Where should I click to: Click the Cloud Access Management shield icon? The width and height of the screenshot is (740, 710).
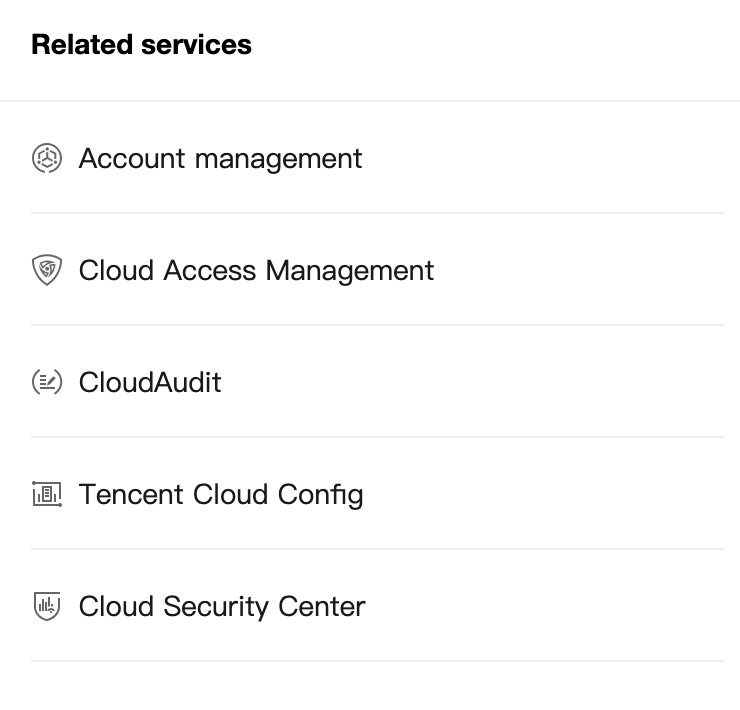(x=47, y=270)
